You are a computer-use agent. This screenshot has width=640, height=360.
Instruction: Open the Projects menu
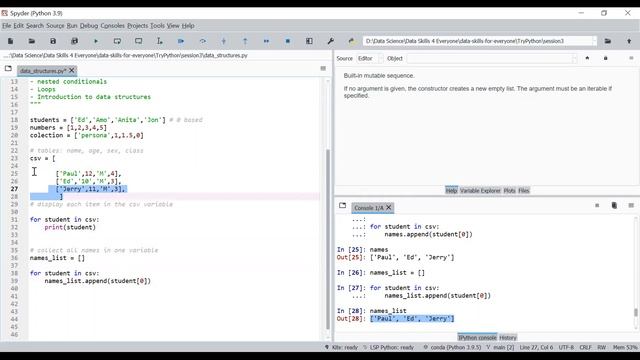coord(138,26)
